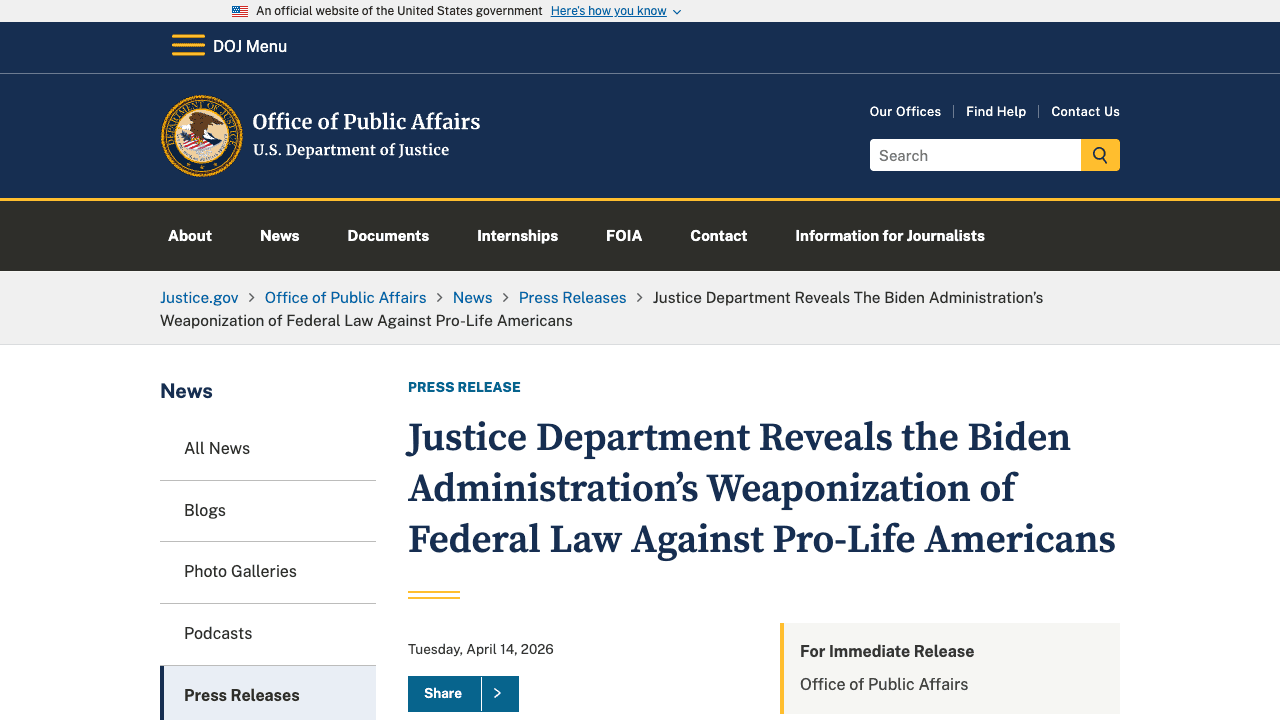Image resolution: width=1280 pixels, height=720 pixels.
Task: Click the U.S. flag icon in banner
Action: coord(240,11)
